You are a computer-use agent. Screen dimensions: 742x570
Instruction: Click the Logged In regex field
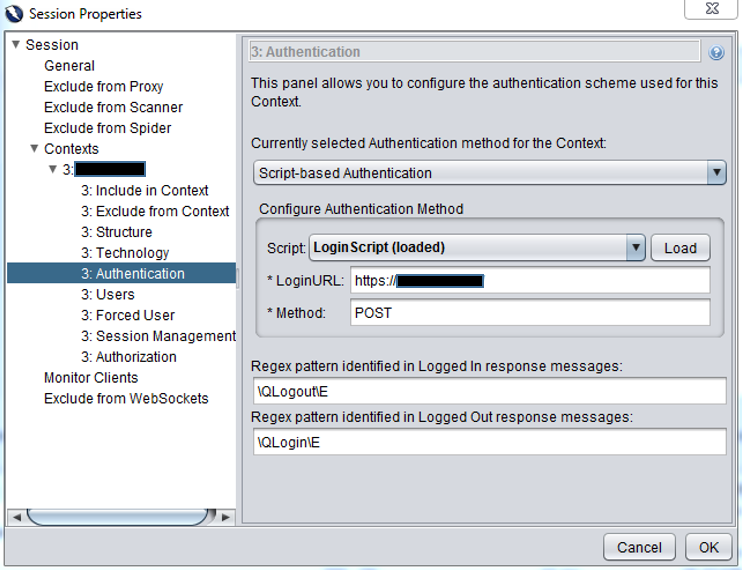[489, 391]
